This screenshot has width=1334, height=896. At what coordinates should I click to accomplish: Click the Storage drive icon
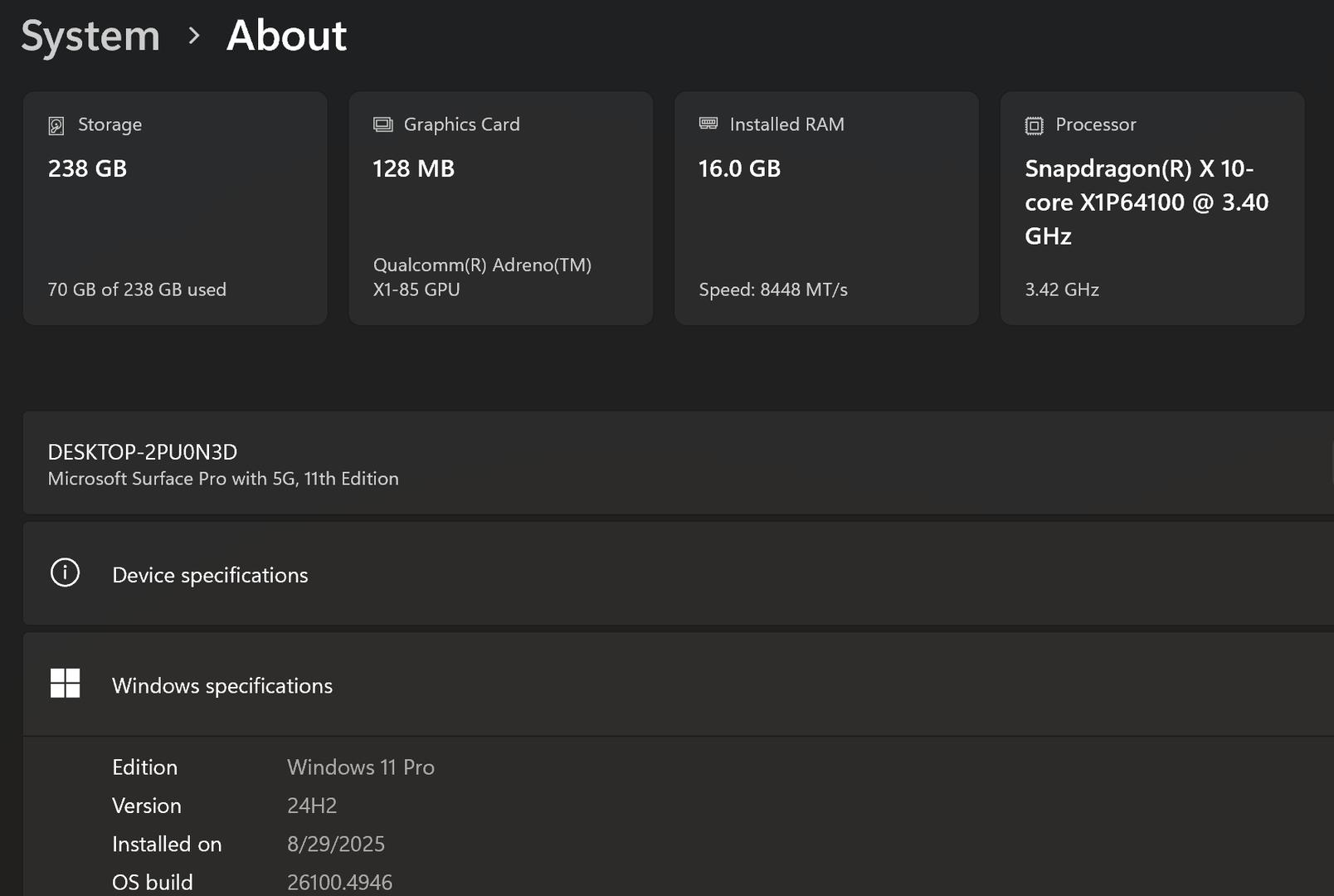(x=56, y=125)
